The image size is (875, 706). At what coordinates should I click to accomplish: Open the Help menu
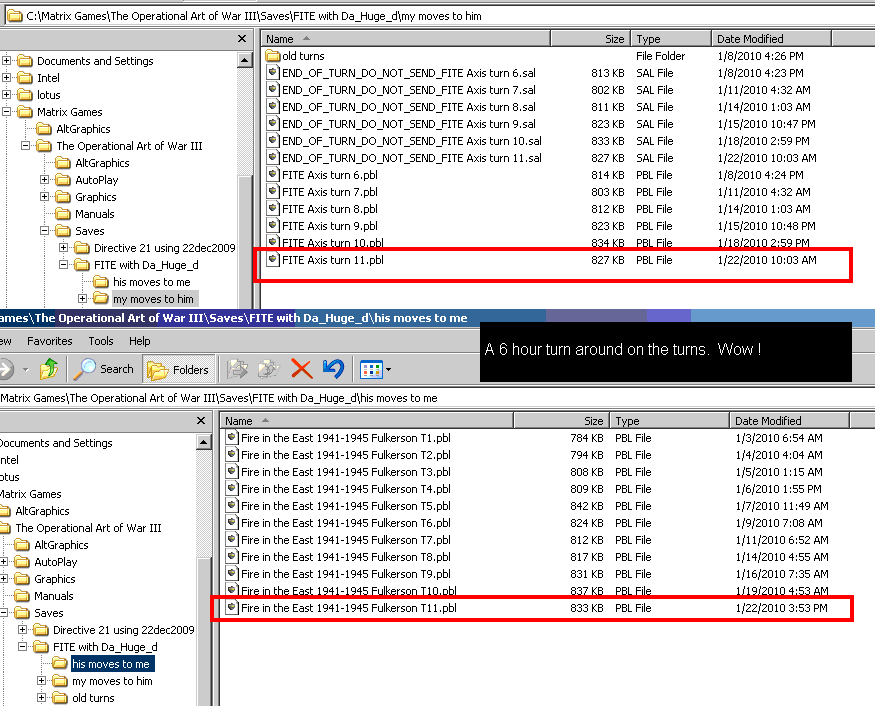140,341
